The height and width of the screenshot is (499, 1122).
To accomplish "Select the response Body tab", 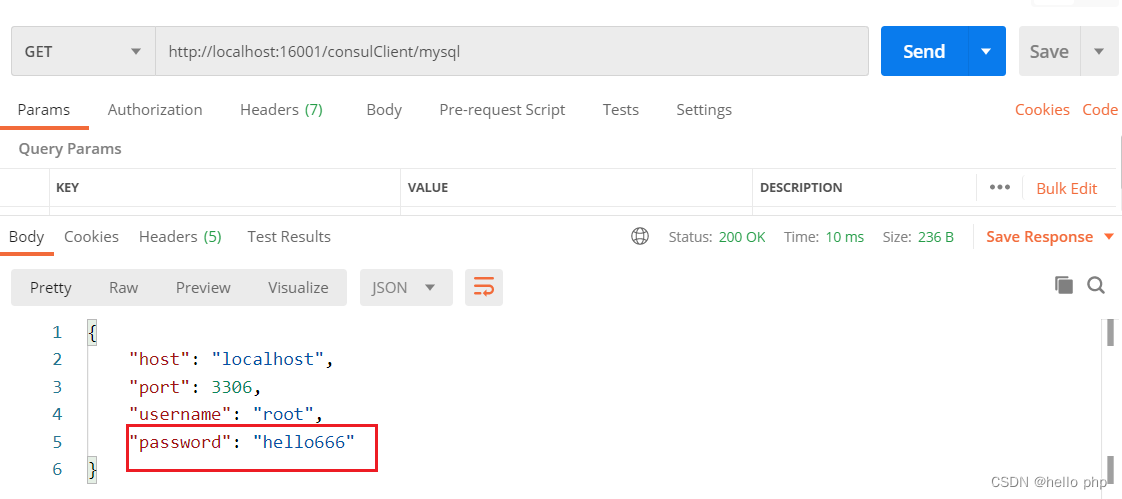I will pyautogui.click(x=26, y=237).
